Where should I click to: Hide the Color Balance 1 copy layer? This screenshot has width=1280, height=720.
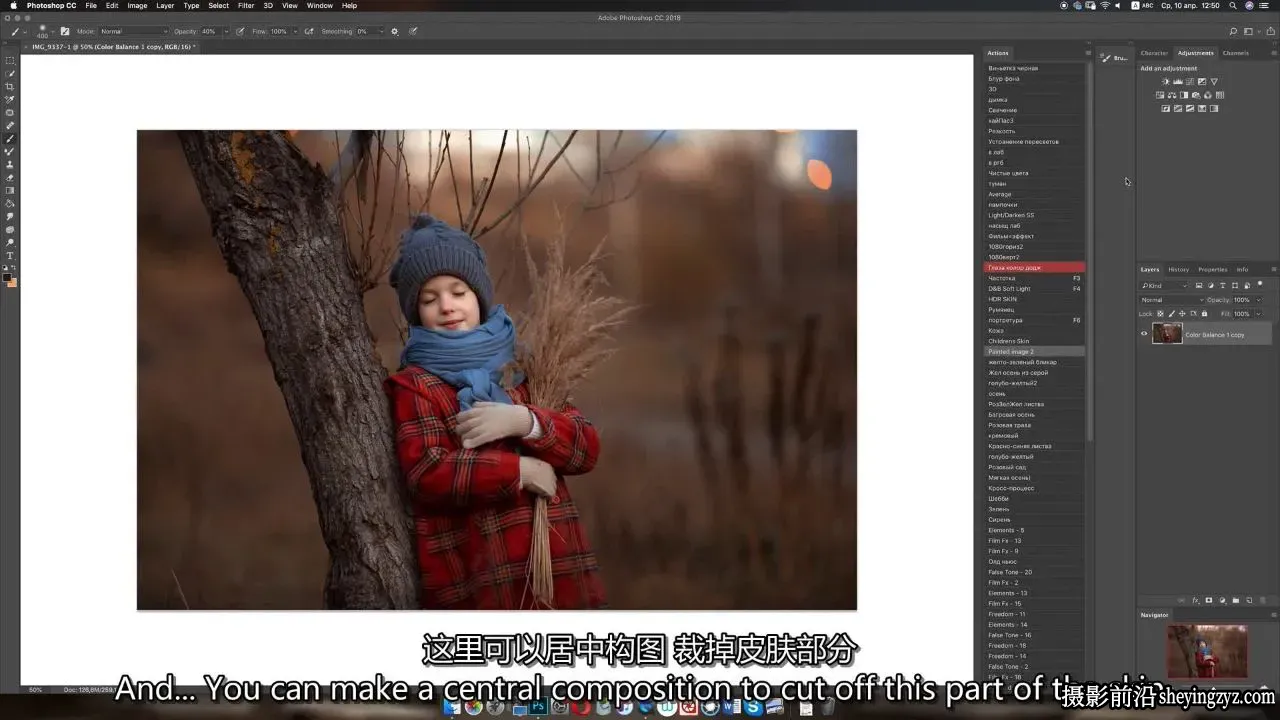coord(1144,334)
